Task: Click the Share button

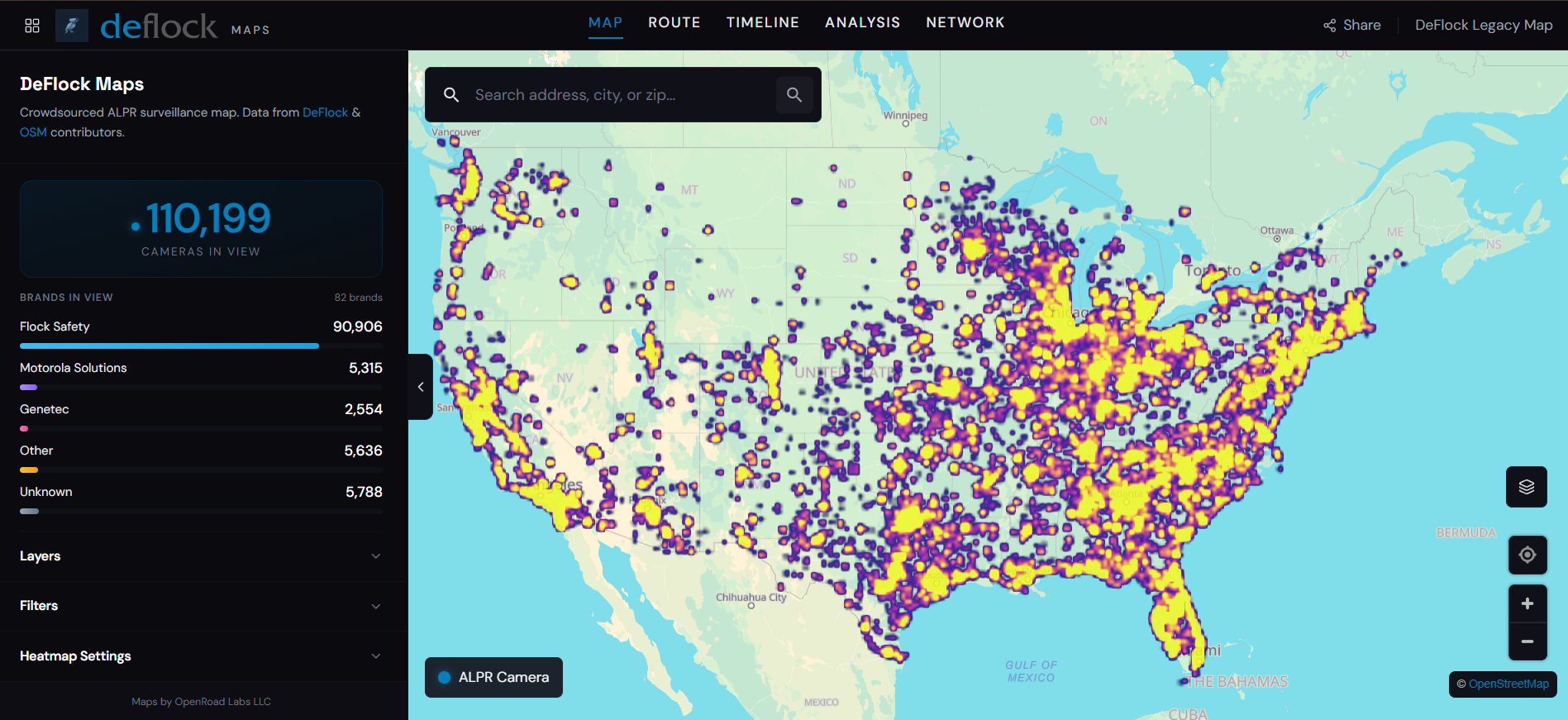Action: pos(1352,25)
